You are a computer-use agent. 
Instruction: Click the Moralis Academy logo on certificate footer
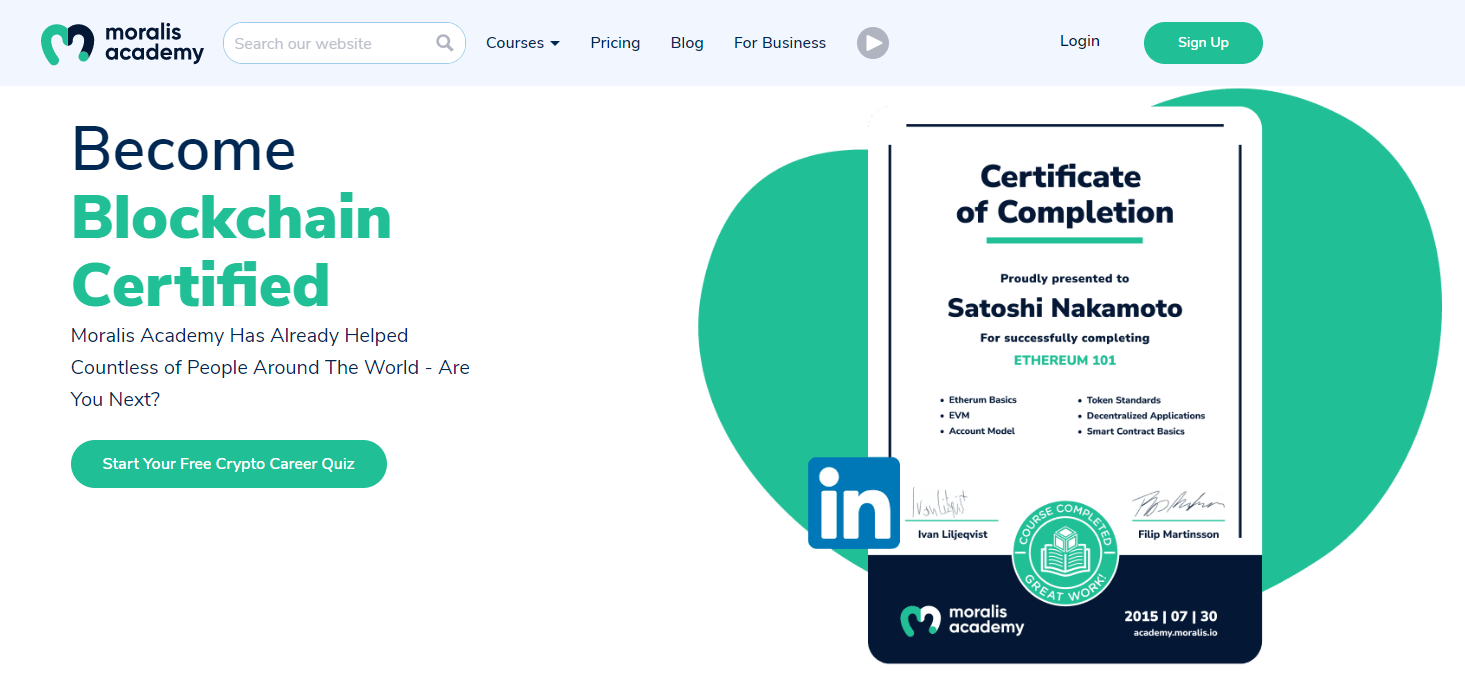click(x=962, y=620)
